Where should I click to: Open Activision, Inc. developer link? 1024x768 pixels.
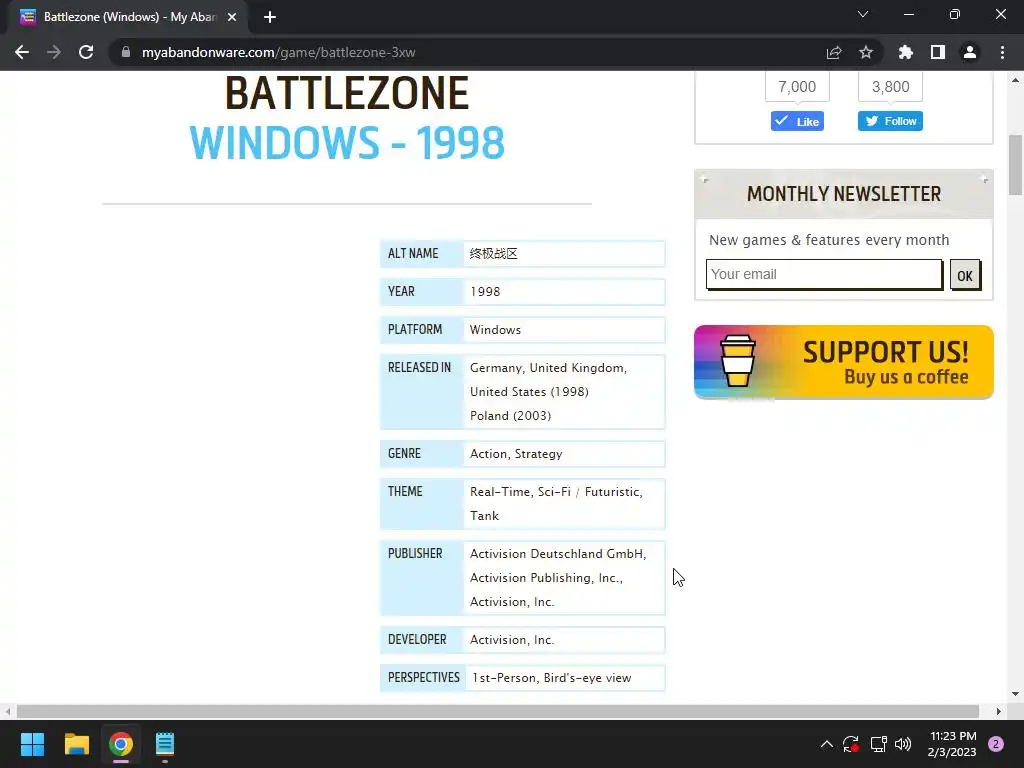[x=512, y=640]
